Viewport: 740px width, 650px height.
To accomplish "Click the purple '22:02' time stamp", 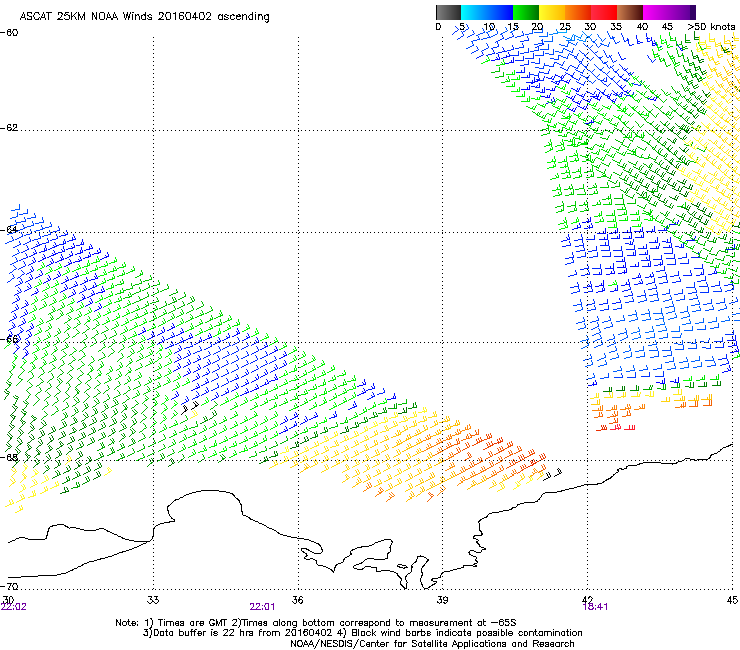I will click(x=14, y=607).
